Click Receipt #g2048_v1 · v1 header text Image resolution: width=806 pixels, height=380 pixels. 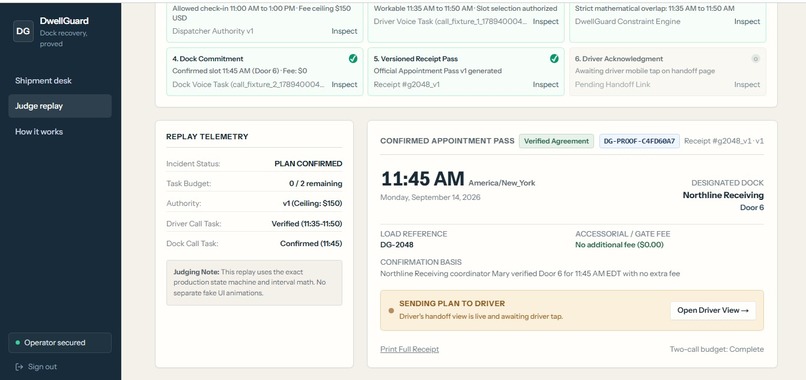click(x=724, y=141)
